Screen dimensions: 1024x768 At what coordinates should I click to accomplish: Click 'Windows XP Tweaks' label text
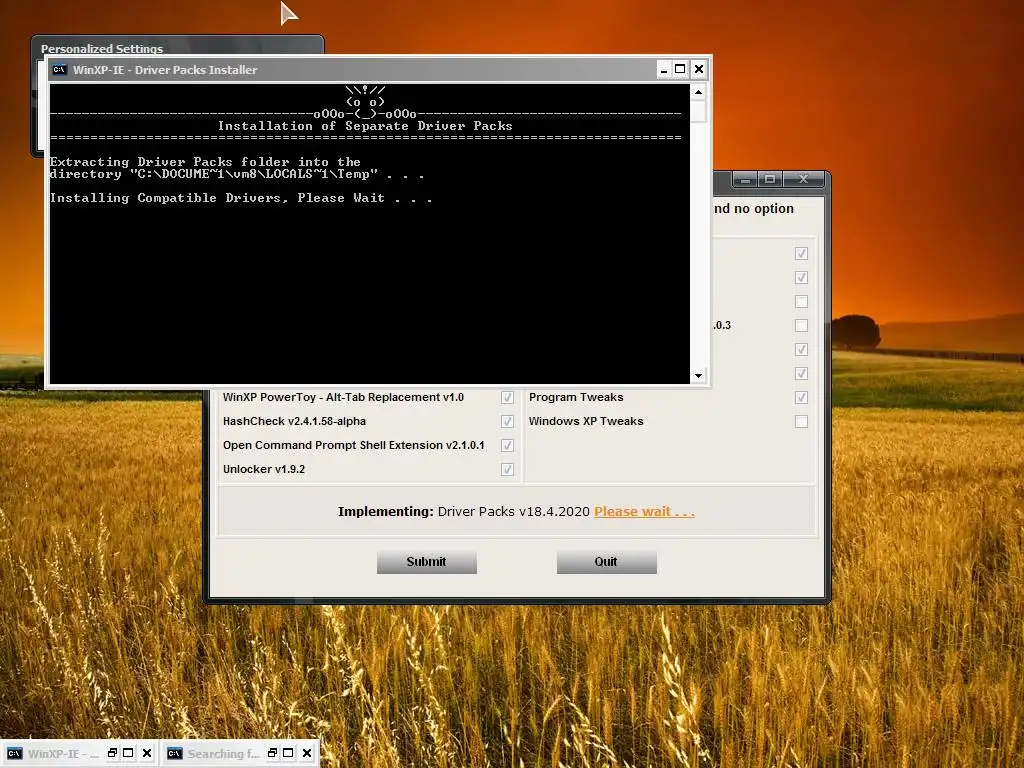[x=586, y=421]
